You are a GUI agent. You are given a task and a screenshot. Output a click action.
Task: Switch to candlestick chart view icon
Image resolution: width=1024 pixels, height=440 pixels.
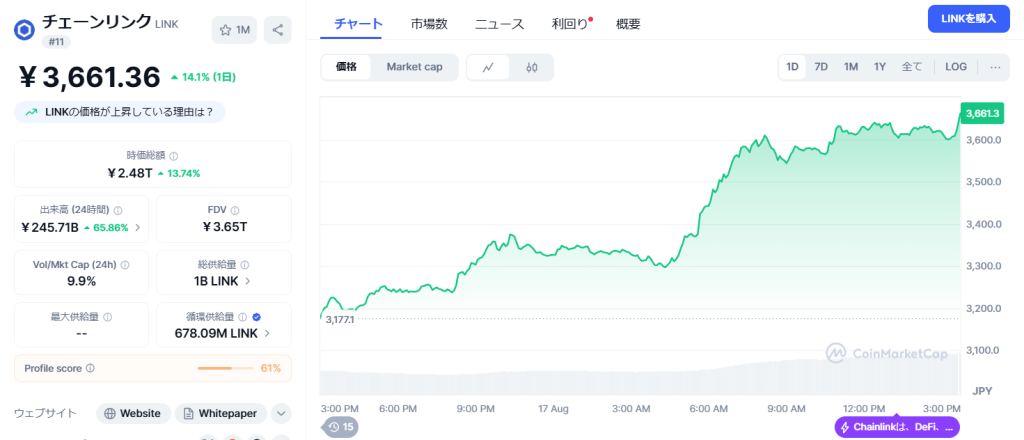point(531,67)
